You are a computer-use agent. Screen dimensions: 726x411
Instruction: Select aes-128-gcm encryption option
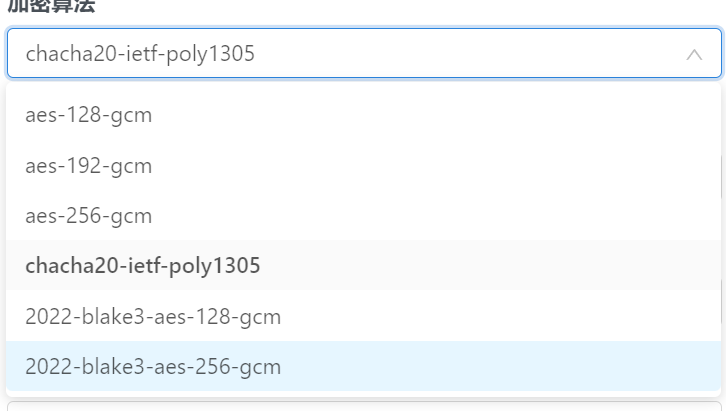[x=363, y=115]
